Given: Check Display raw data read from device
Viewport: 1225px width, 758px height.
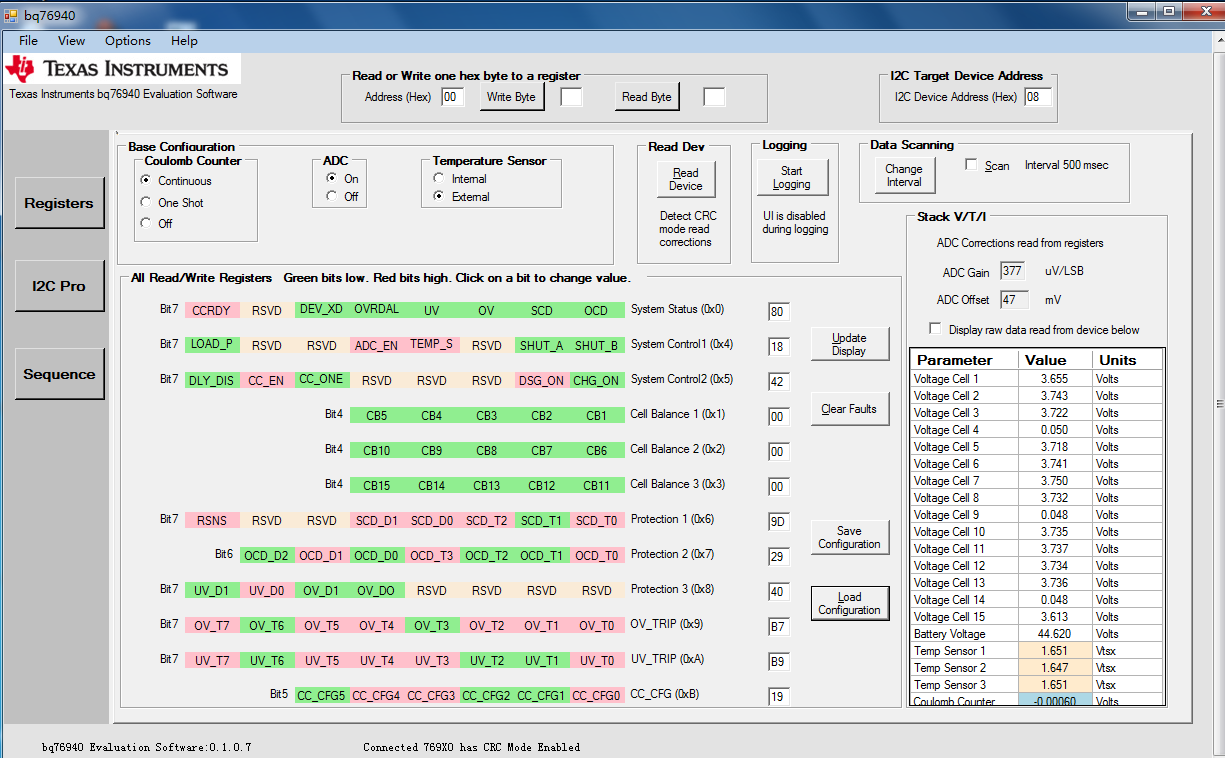Looking at the screenshot, I should [935, 329].
